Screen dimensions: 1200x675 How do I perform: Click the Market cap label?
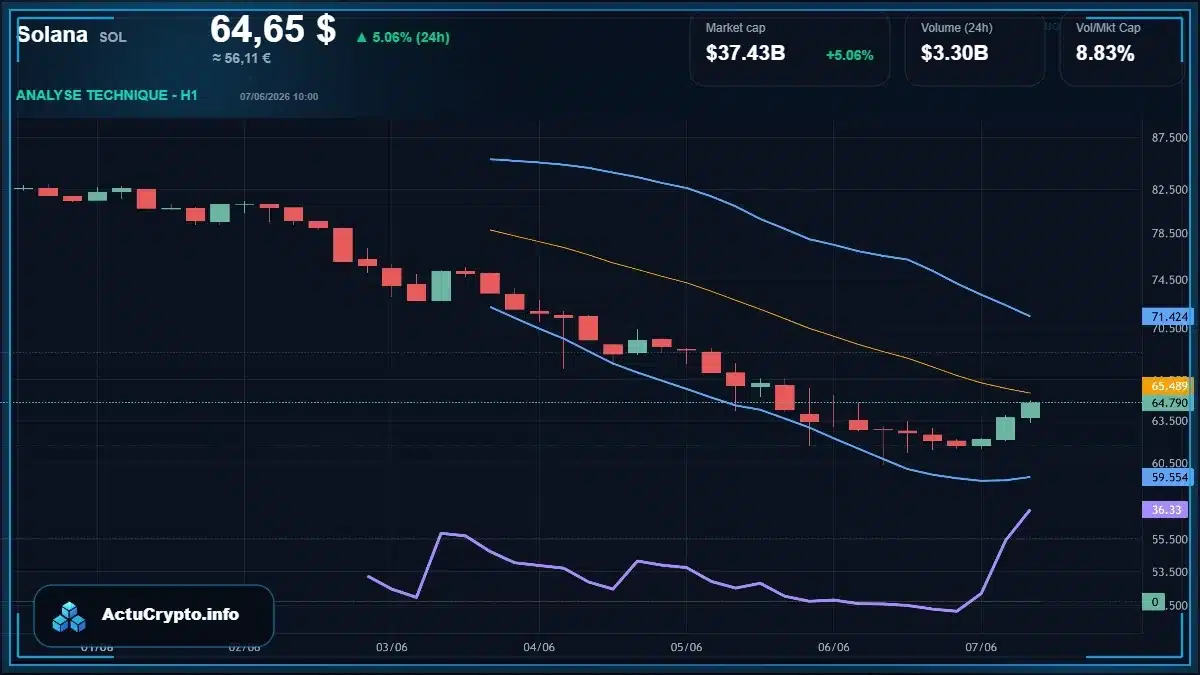point(735,28)
